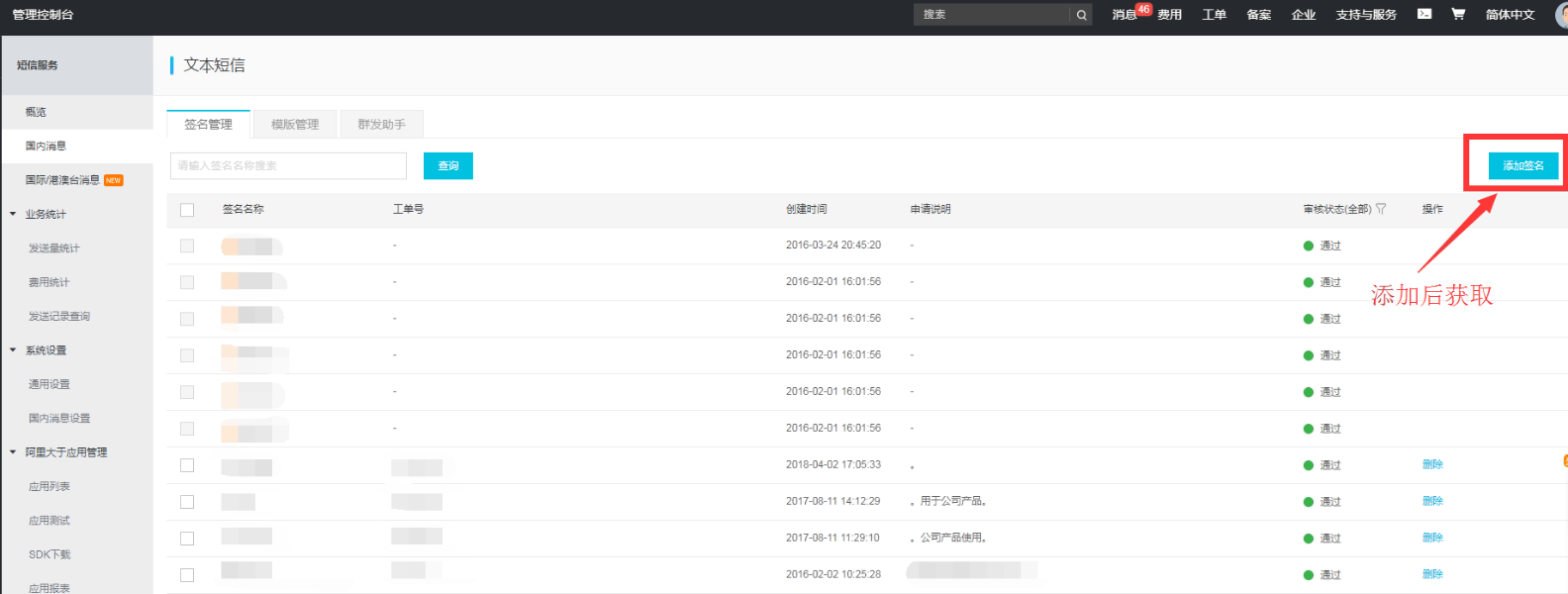Switch to the 群发助手 tab
1568x594 pixels.
point(382,124)
